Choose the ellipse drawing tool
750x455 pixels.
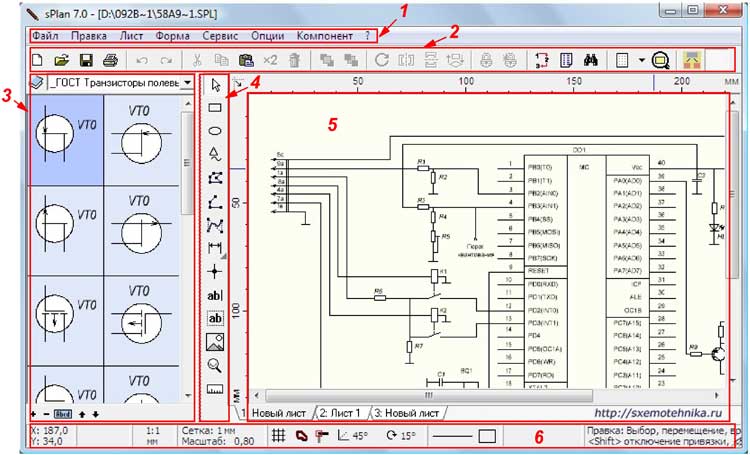click(214, 130)
